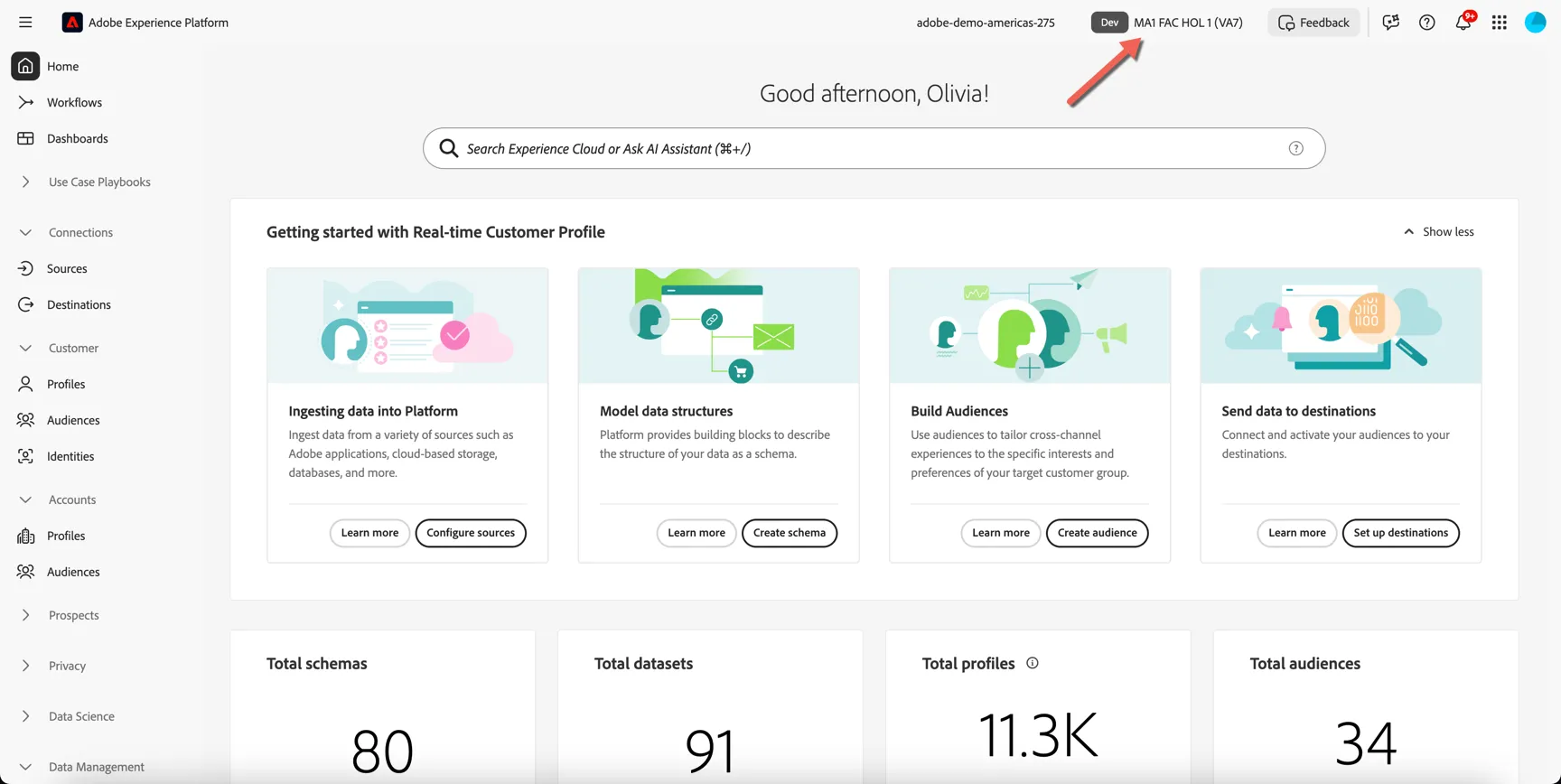Open the MA1 FAC HOL 1 sandbox switcher
This screenshot has width=1561, height=784.
(1167, 23)
